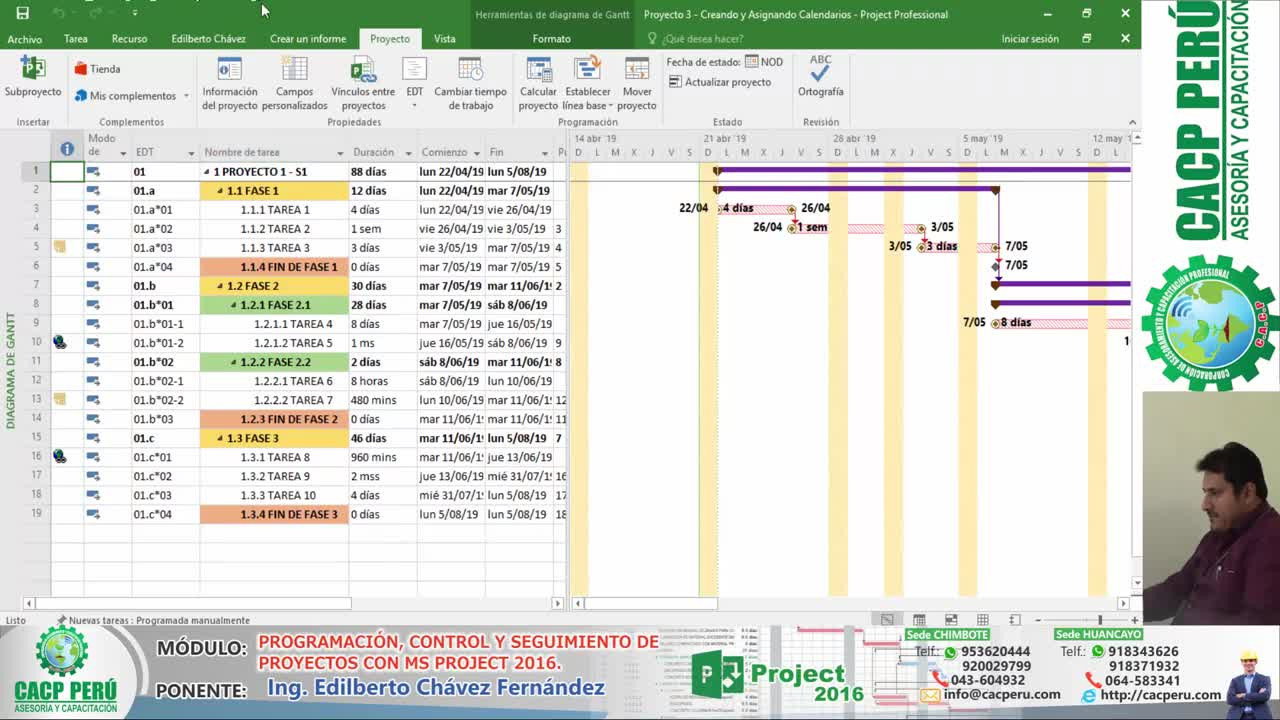Open Duración column filter dropdown
This screenshot has height=720, width=1280.
[408, 153]
